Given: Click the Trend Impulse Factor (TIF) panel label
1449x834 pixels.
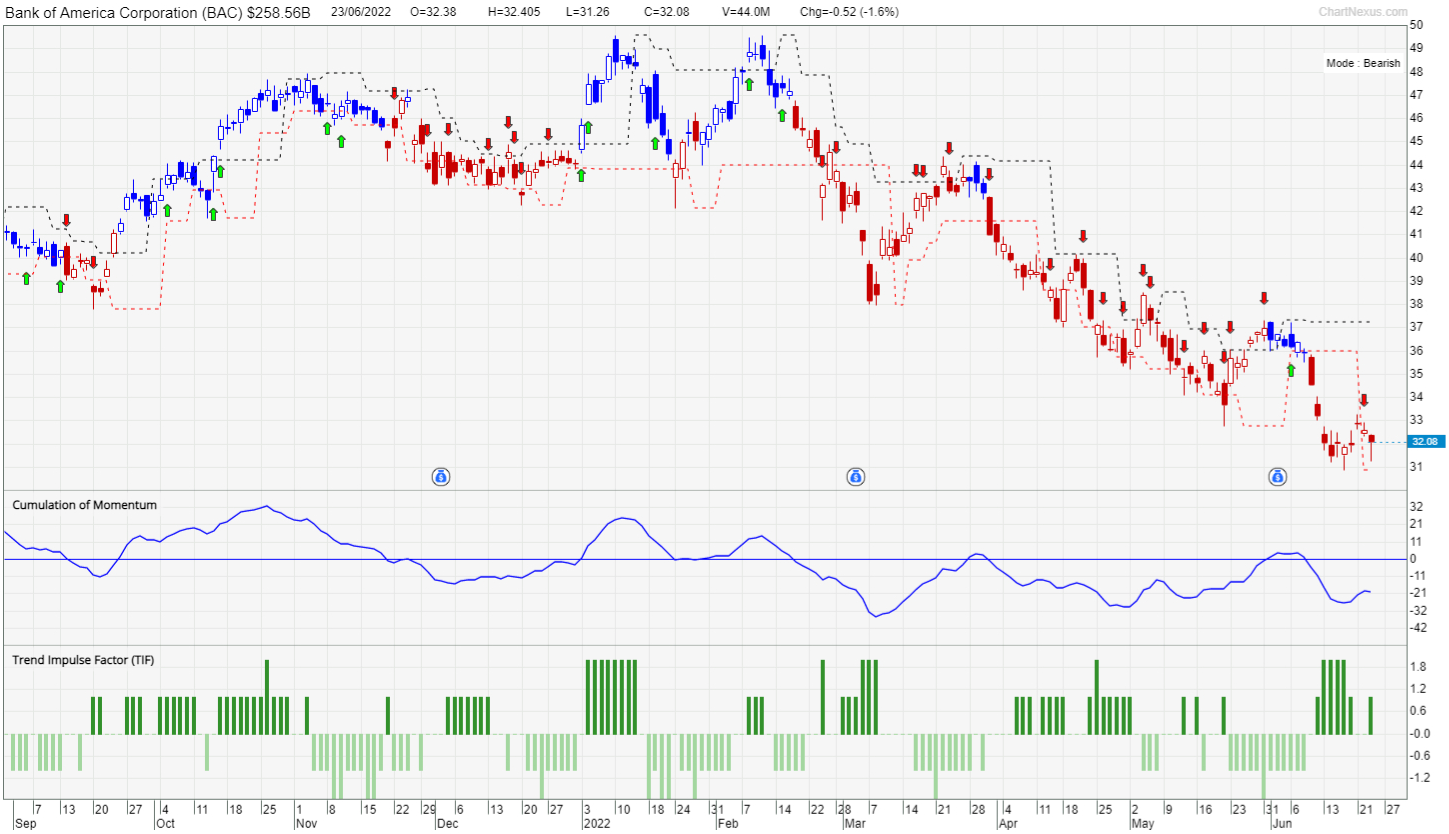Looking at the screenshot, I should tap(83, 660).
